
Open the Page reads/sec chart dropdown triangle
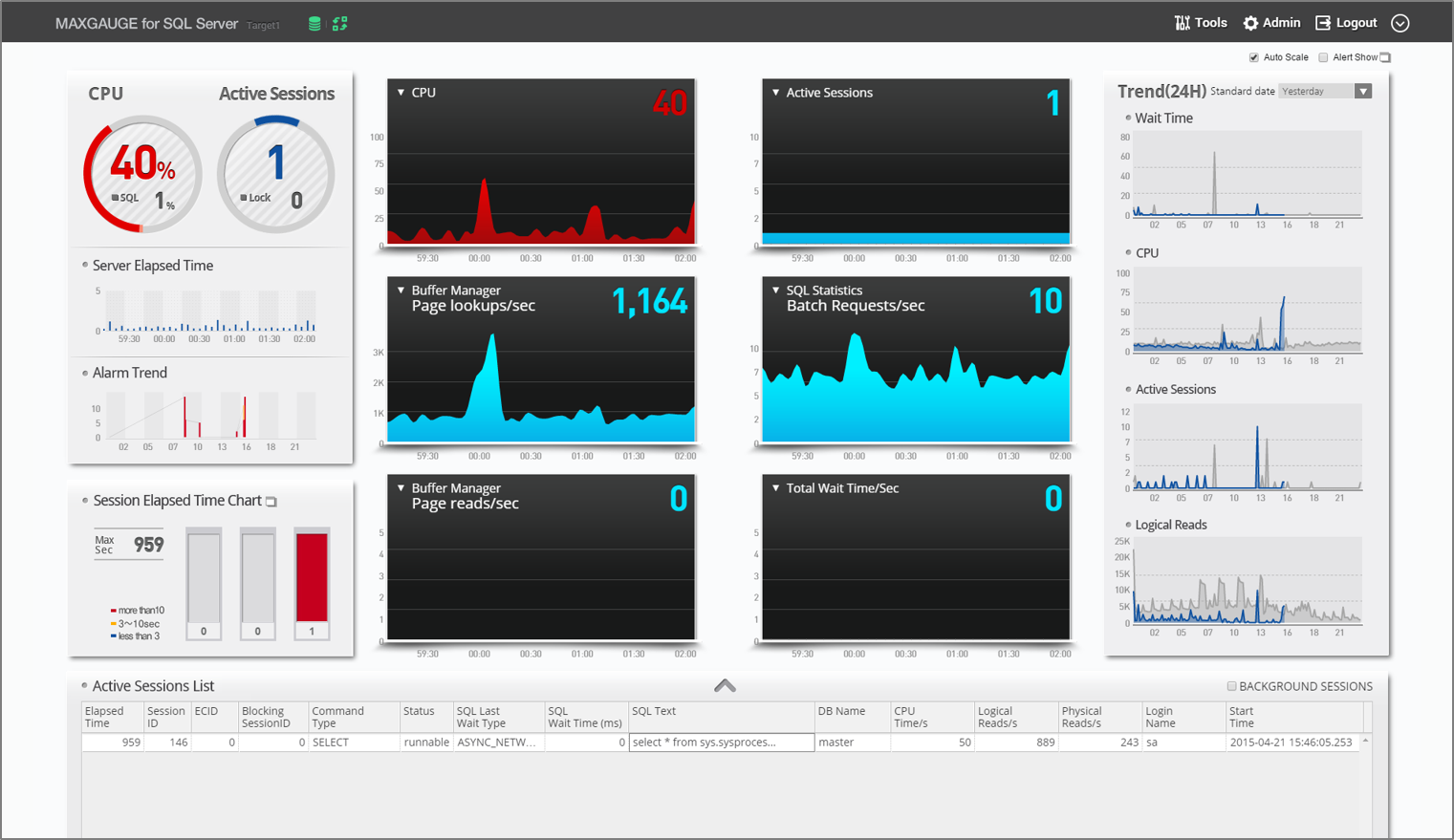click(x=401, y=488)
